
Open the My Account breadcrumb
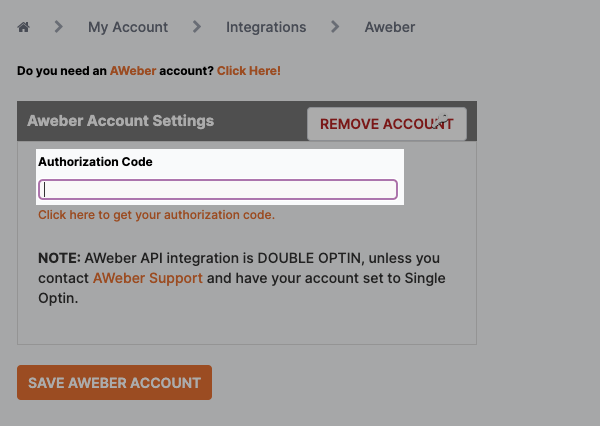click(x=128, y=27)
